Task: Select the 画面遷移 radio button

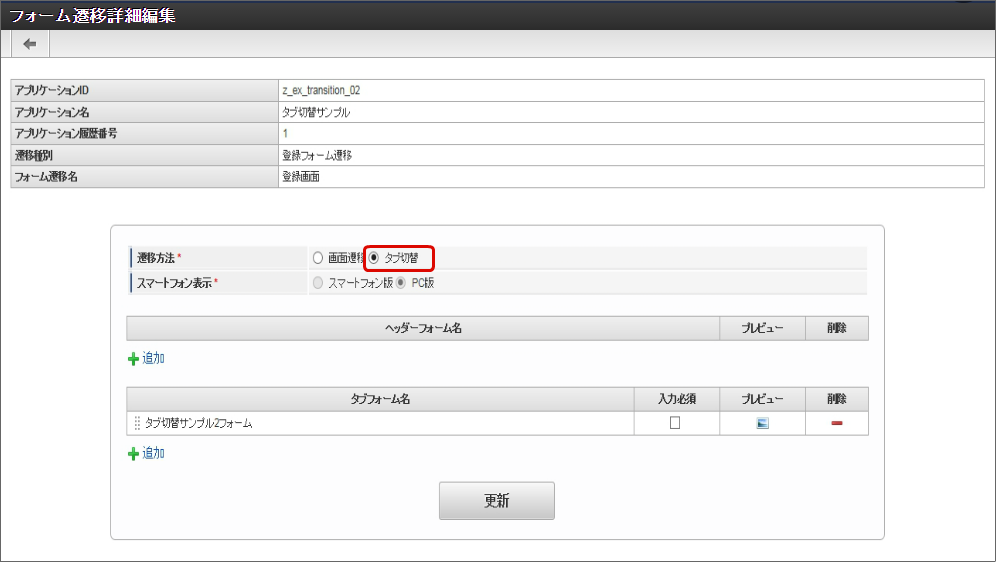Action: point(318,258)
